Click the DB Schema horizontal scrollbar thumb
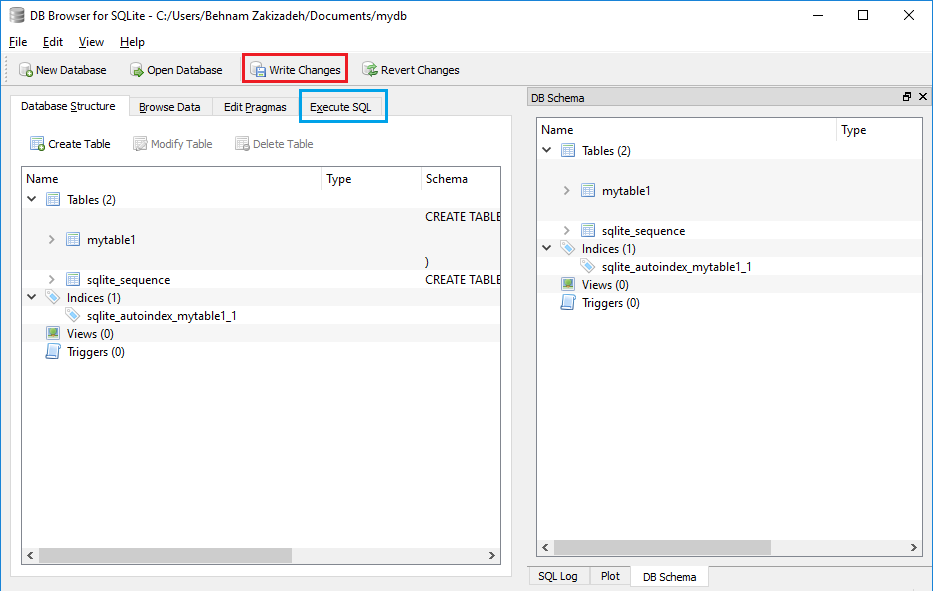This screenshot has width=933, height=591. pyautogui.click(x=662, y=548)
